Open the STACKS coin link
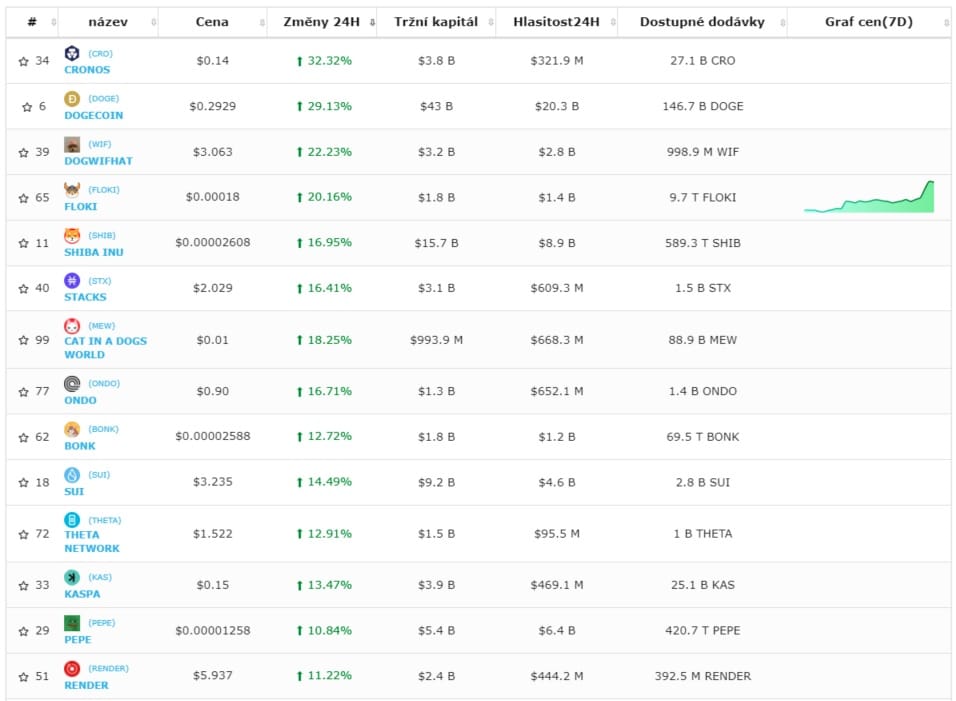 click(85, 297)
